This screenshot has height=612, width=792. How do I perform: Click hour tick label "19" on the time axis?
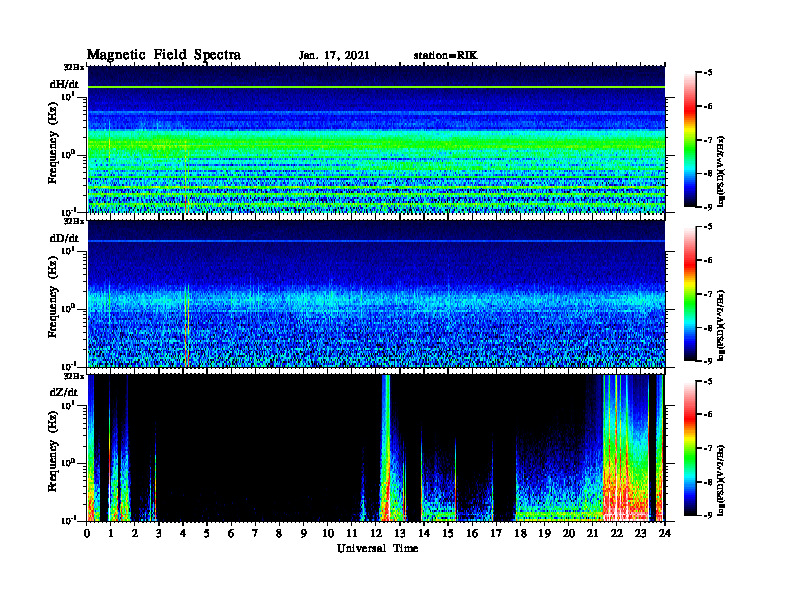click(x=544, y=533)
